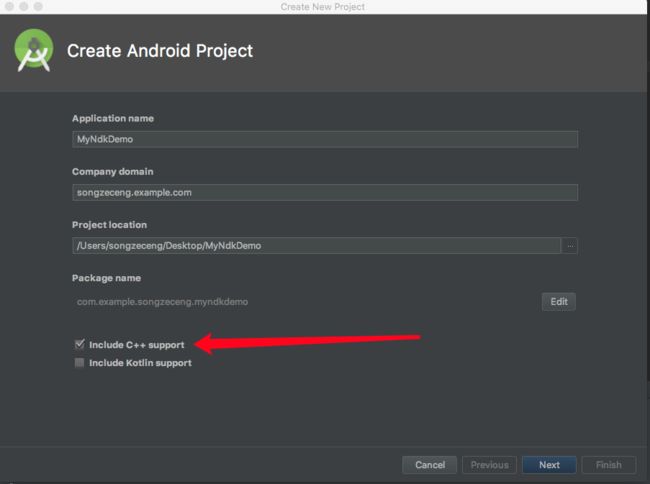
Task: Click the Next button
Action: [549, 465]
